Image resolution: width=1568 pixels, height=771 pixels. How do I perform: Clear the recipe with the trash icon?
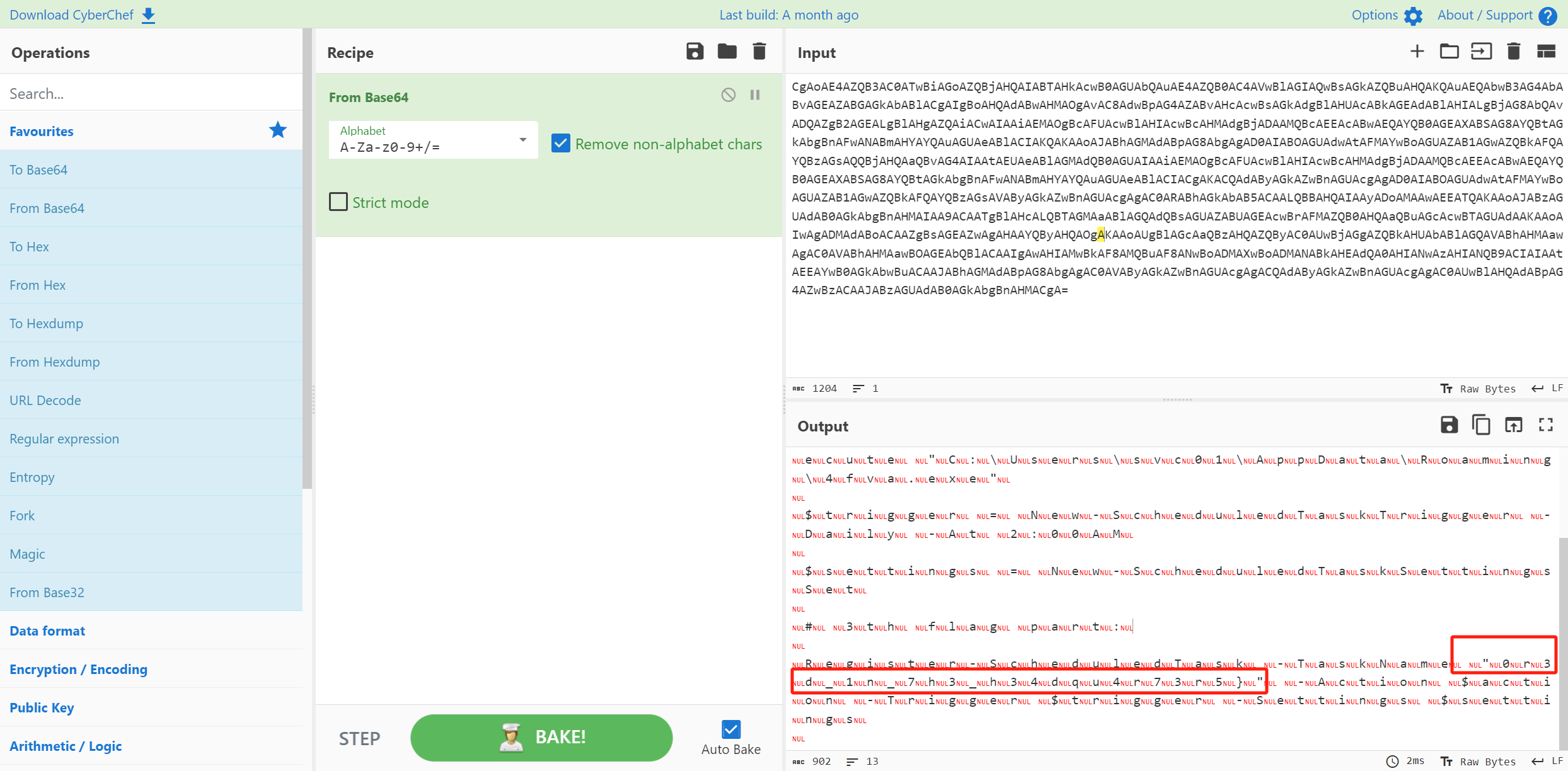759,52
